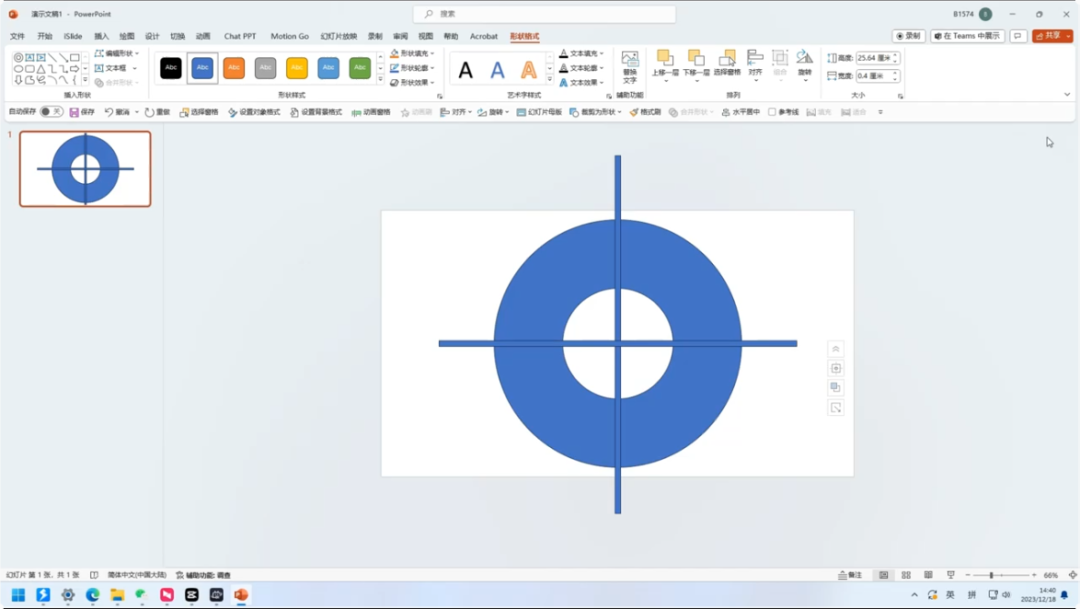The height and width of the screenshot is (609, 1080).
Task: Select the rectangle shape in the shapes gallery
Action: click(x=74, y=57)
